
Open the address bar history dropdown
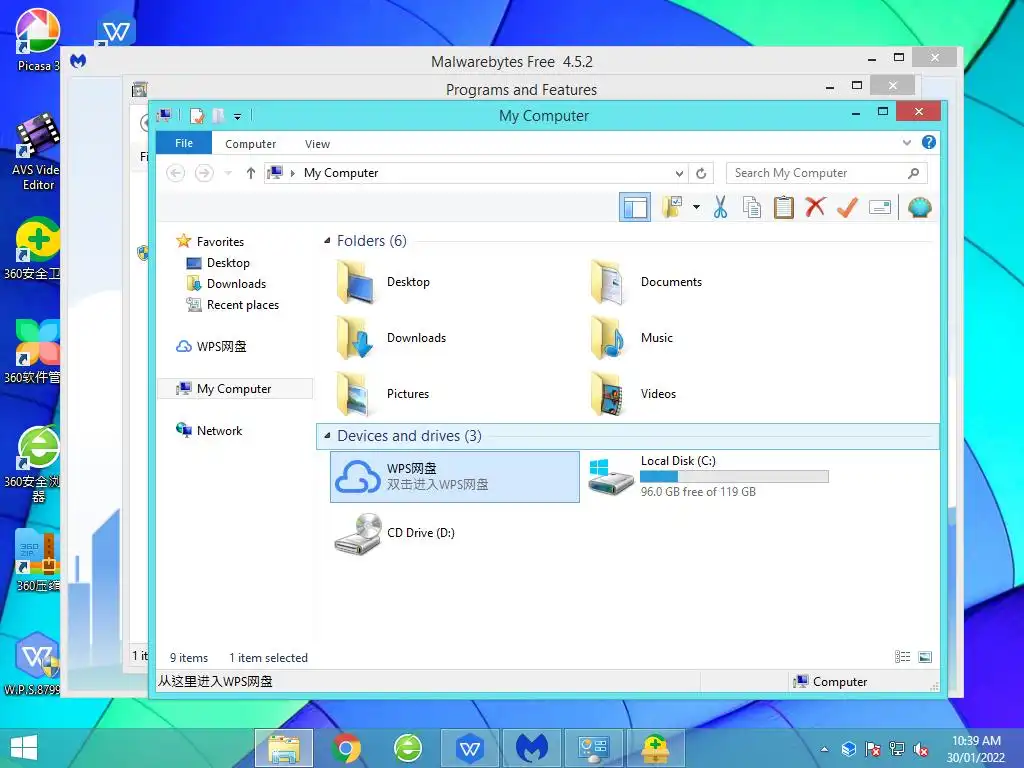[679, 173]
